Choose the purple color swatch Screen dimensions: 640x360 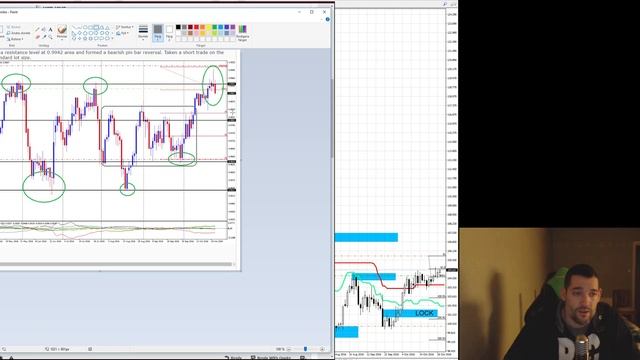233,27
